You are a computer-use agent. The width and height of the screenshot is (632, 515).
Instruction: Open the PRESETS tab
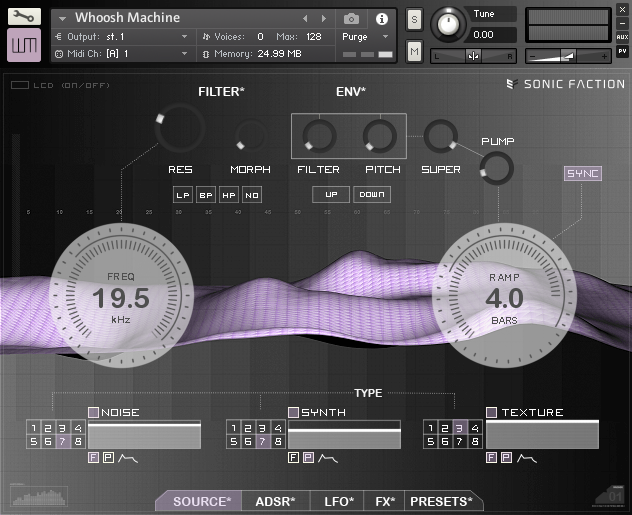click(440, 501)
